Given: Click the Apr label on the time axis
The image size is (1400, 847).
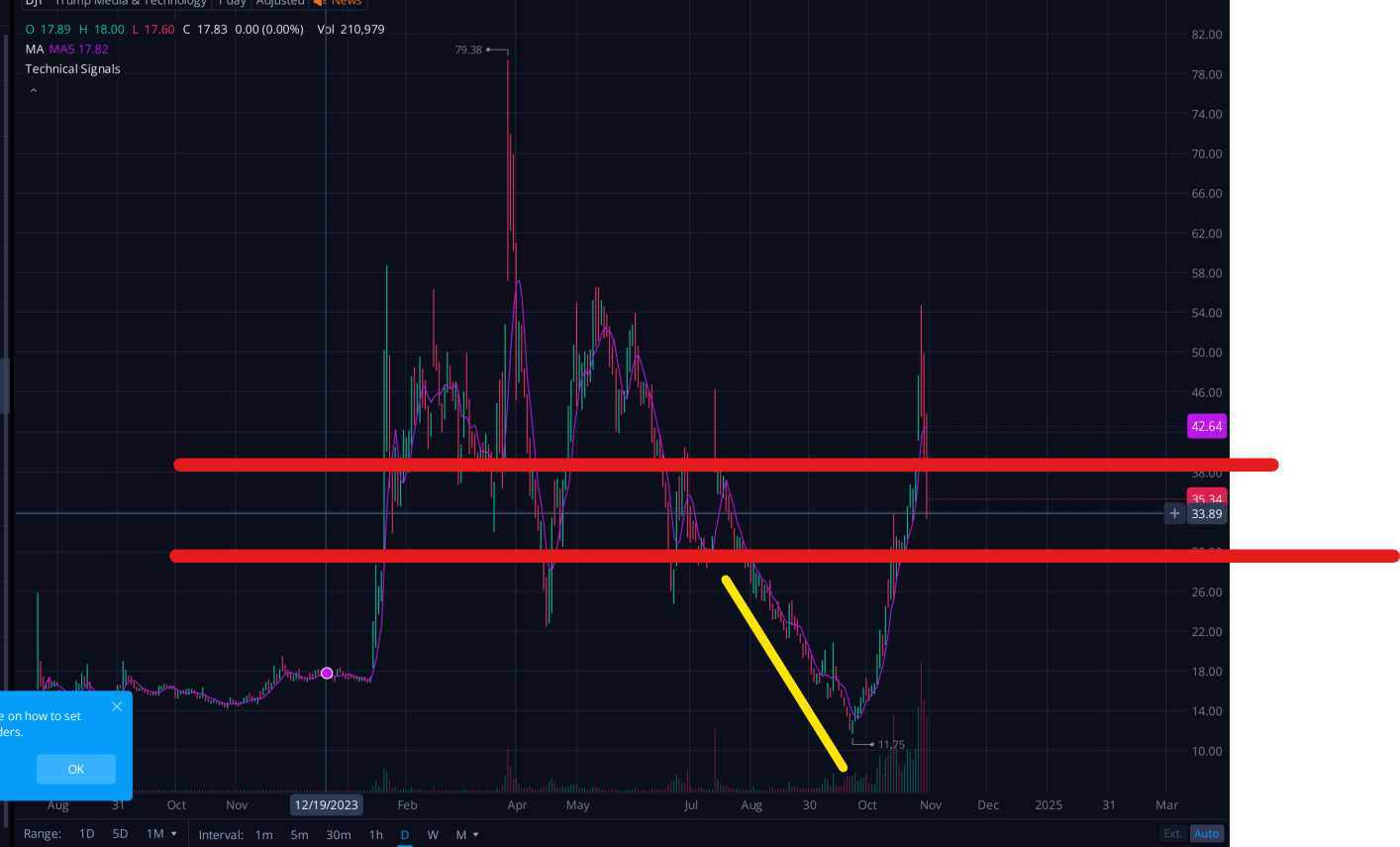Looking at the screenshot, I should [x=517, y=805].
